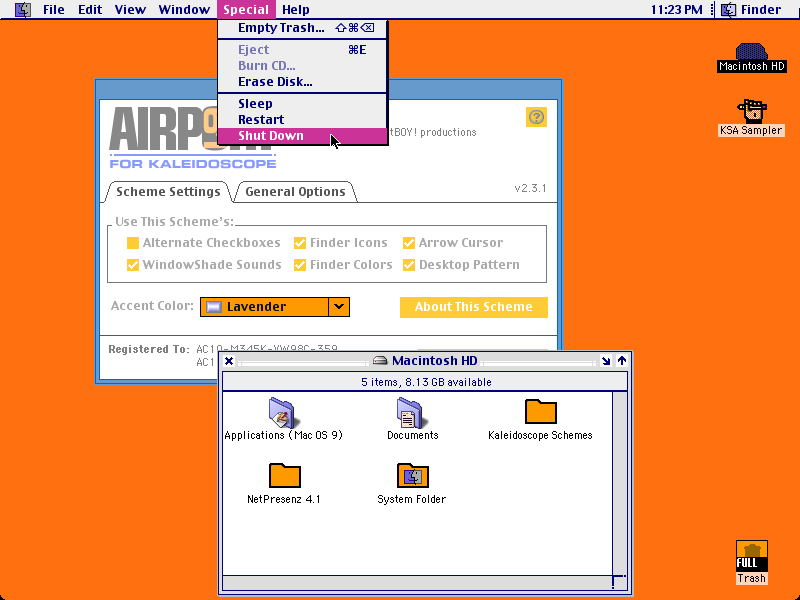Close the open Special menu

[x=246, y=9]
